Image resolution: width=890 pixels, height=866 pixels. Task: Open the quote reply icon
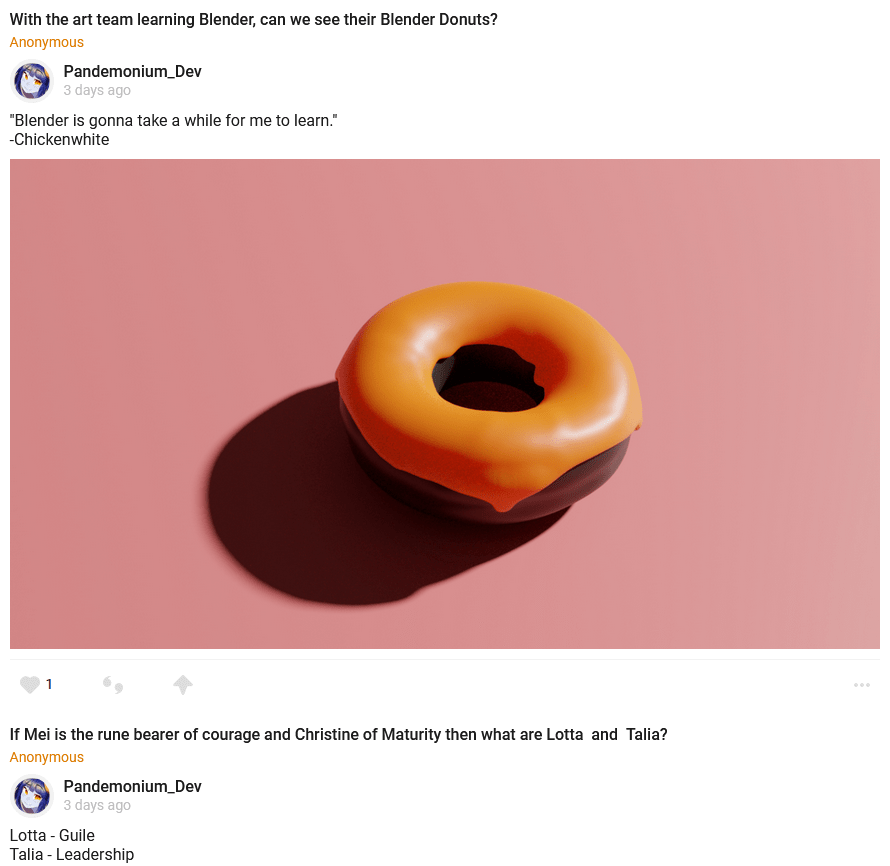[x=113, y=685]
